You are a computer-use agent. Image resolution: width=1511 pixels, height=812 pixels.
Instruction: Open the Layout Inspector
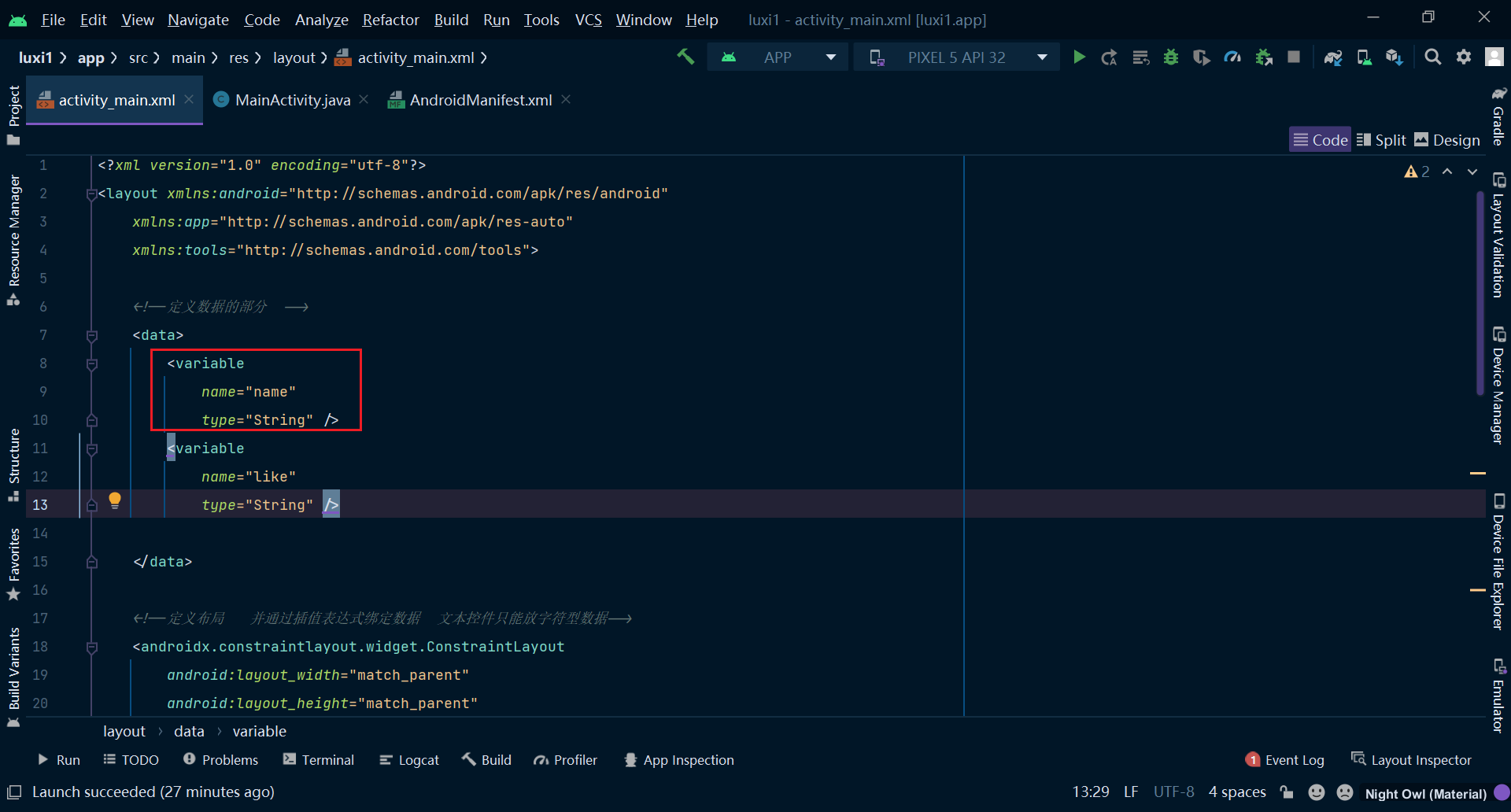(x=1411, y=760)
